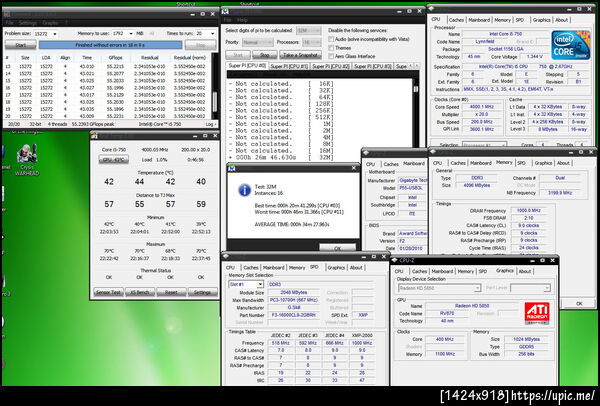Click the Log button in the LinX status bar
Screen dimensions: 600x406
pos(210,124)
